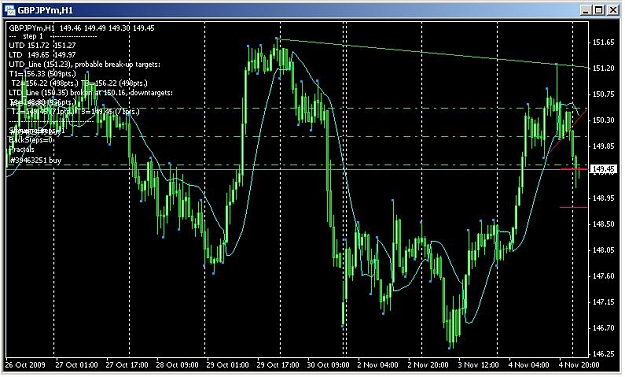Click the 149.85 price axis label
The image size is (625, 377).
coord(603,146)
